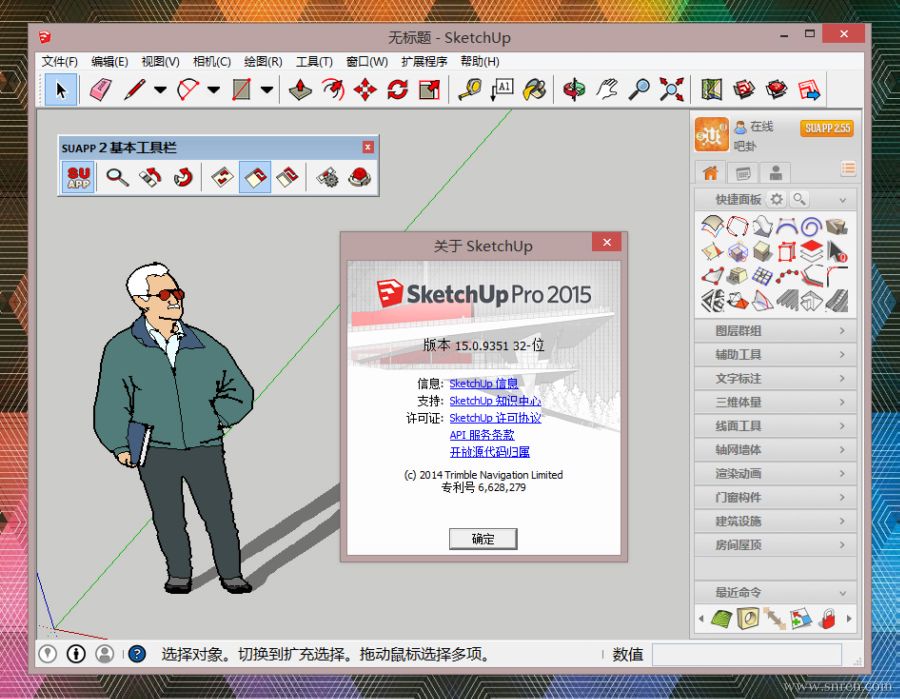This screenshot has width=900, height=699.
Task: Collapse the 最近命令 section
Action: (775, 592)
